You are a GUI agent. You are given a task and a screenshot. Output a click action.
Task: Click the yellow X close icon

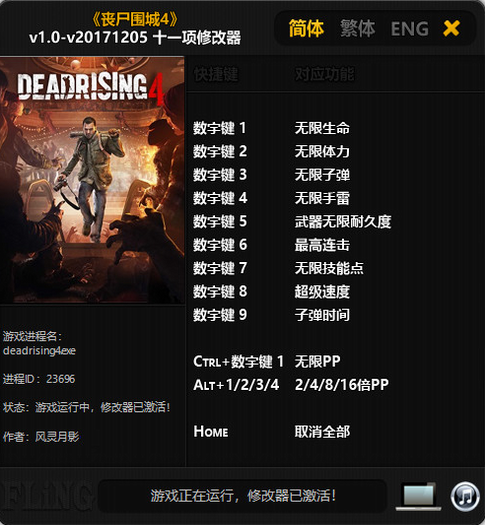(x=451, y=28)
